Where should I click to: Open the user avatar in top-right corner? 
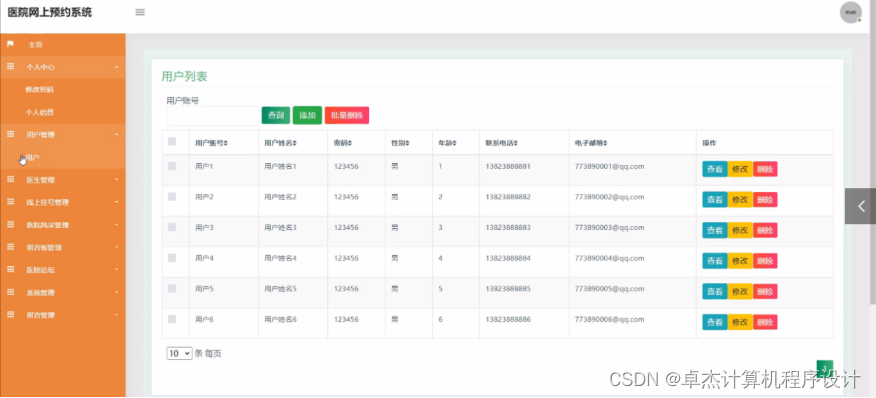pos(850,12)
